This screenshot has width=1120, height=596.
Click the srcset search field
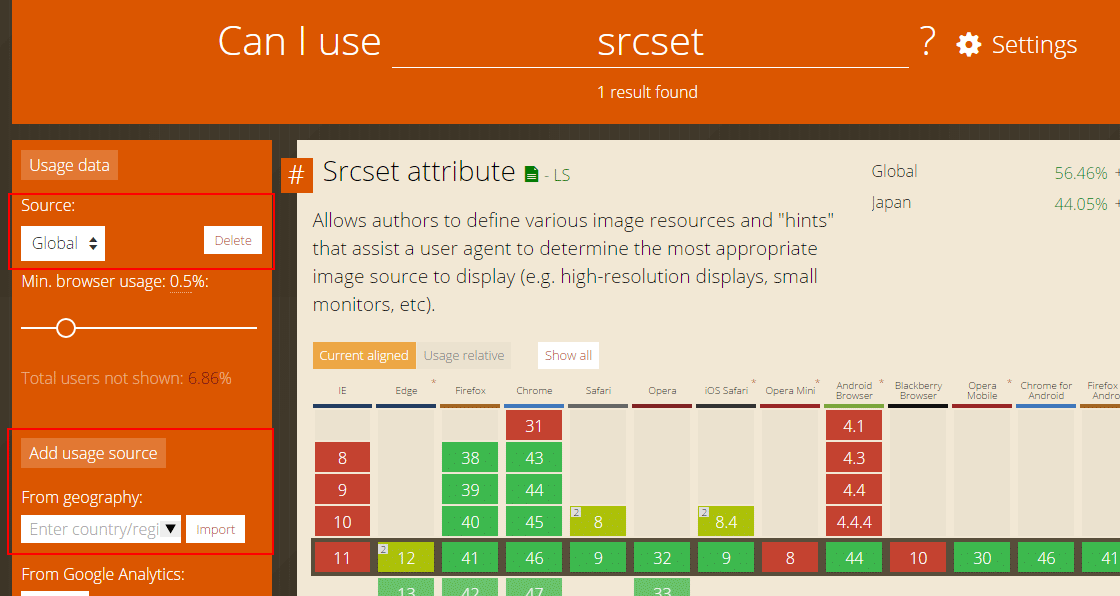[x=650, y=41]
